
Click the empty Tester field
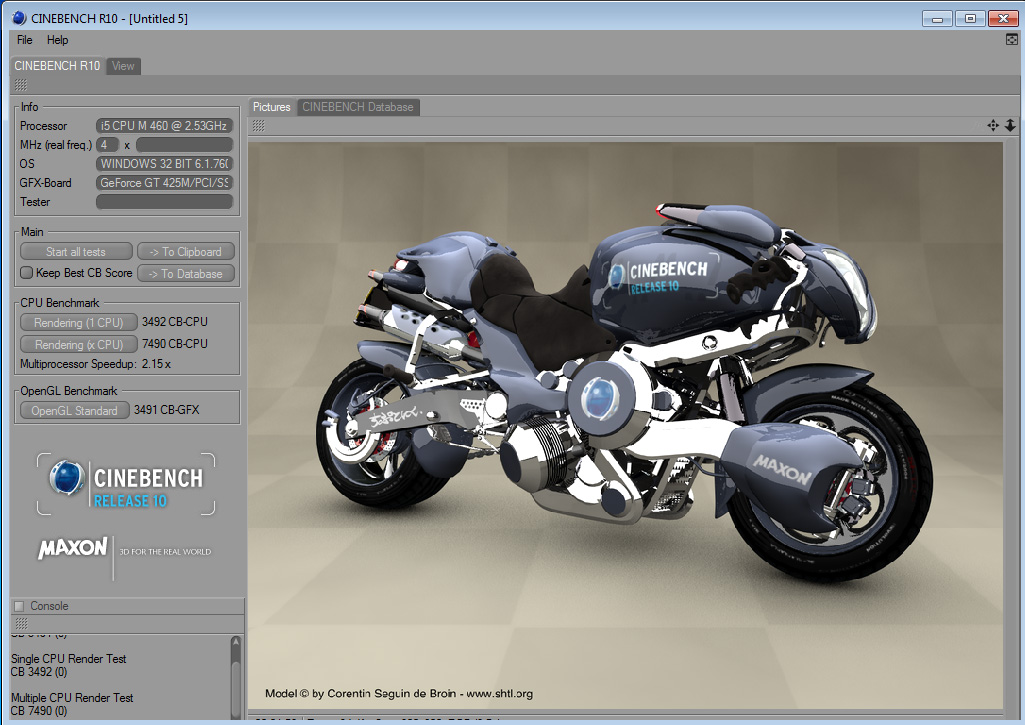point(164,202)
